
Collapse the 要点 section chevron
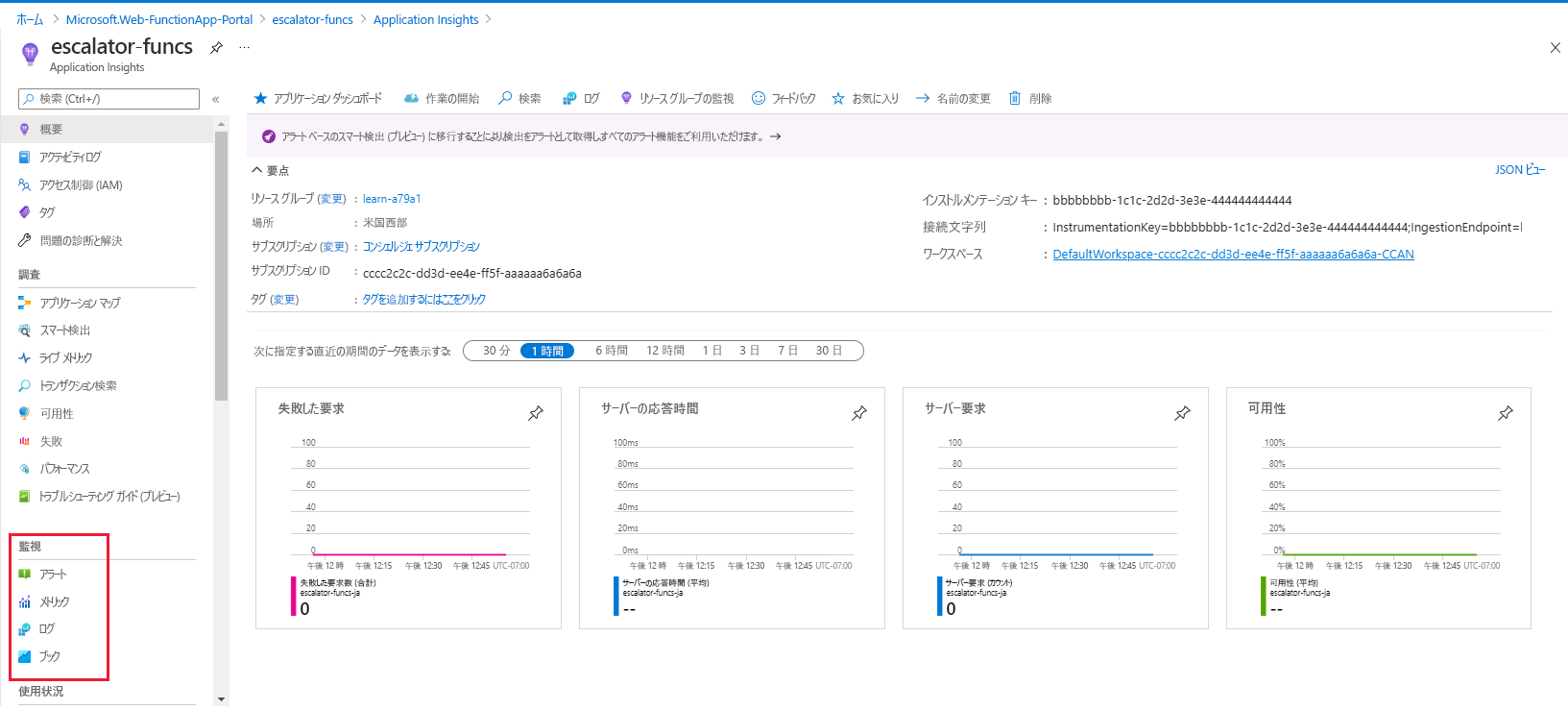point(257,170)
